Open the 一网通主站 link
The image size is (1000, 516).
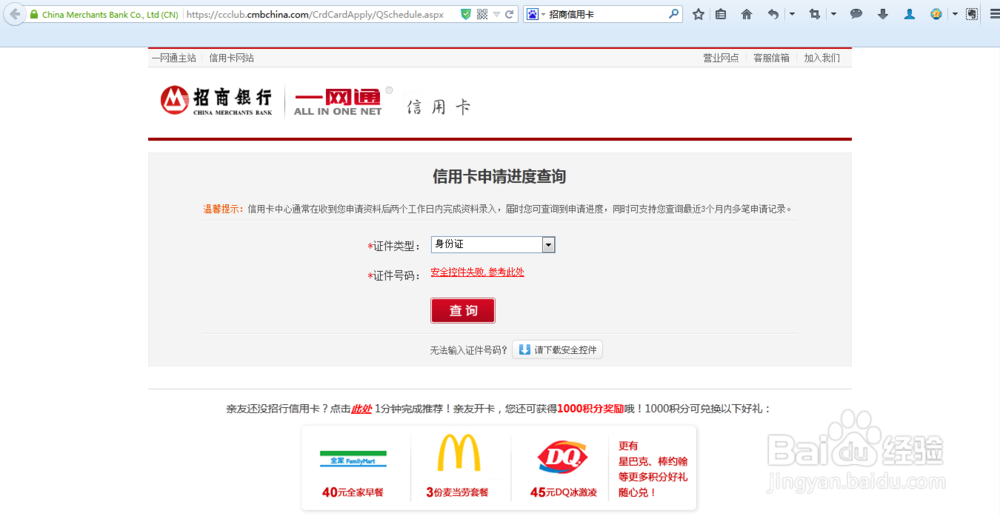pyautogui.click(x=173, y=58)
